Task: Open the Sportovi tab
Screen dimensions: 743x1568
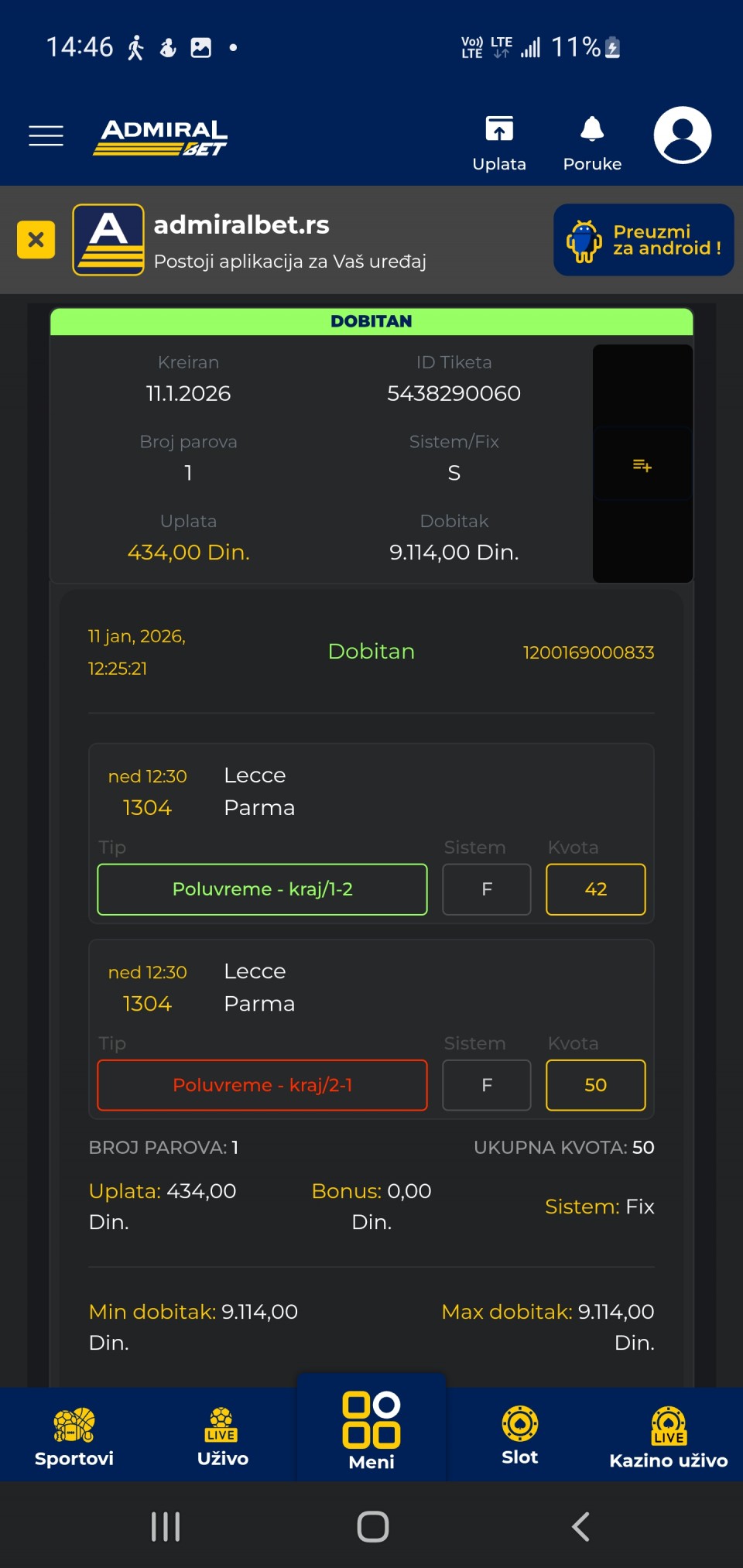Action: pyautogui.click(x=74, y=1436)
